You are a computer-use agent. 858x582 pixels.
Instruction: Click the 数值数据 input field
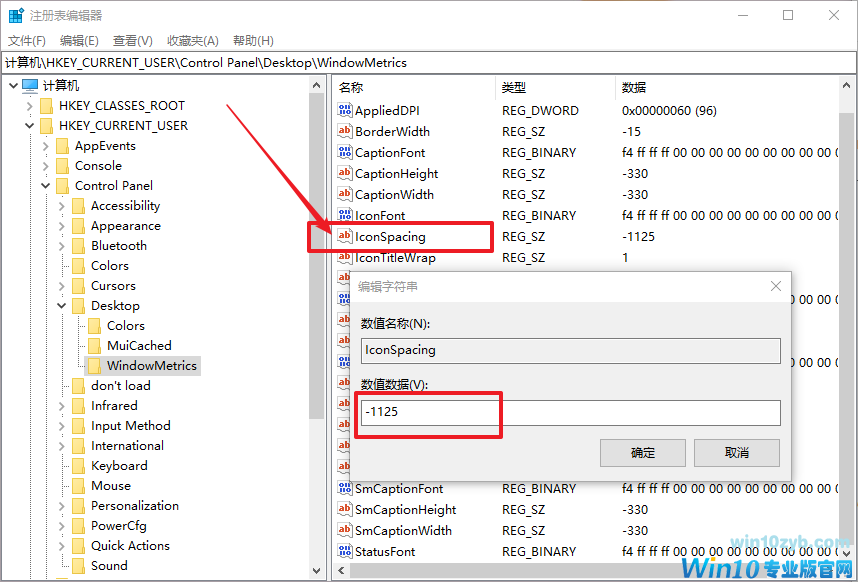coord(570,413)
